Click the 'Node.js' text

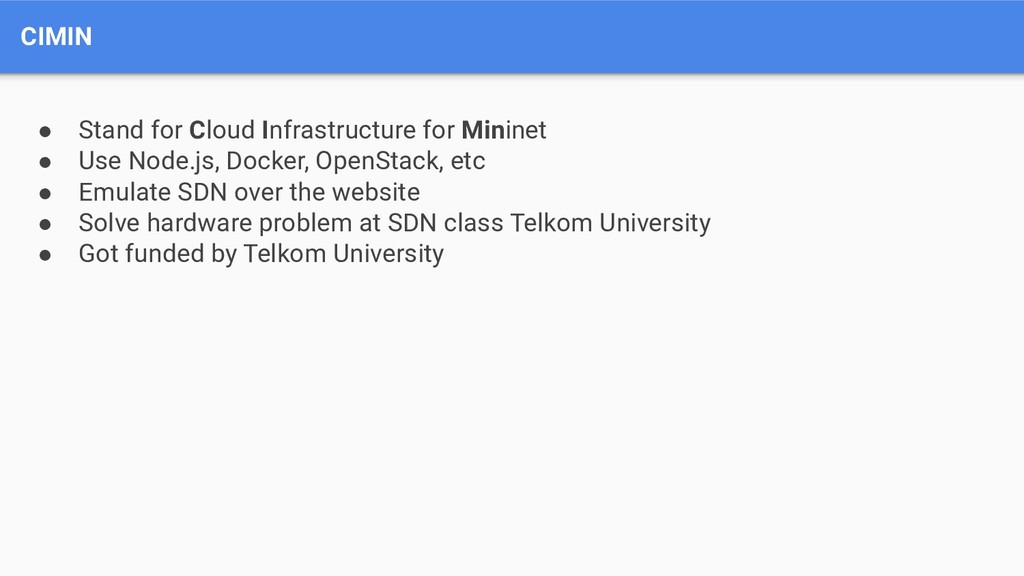point(173,161)
